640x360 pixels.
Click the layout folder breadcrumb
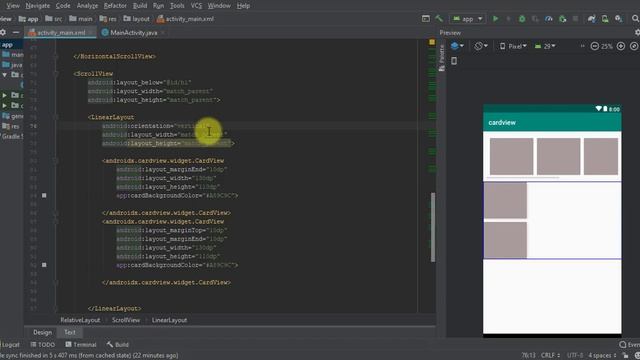tap(137, 19)
